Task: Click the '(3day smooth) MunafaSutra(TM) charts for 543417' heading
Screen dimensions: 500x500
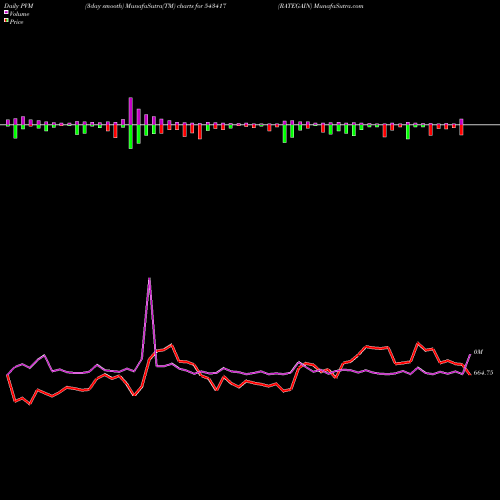Action: [156, 6]
